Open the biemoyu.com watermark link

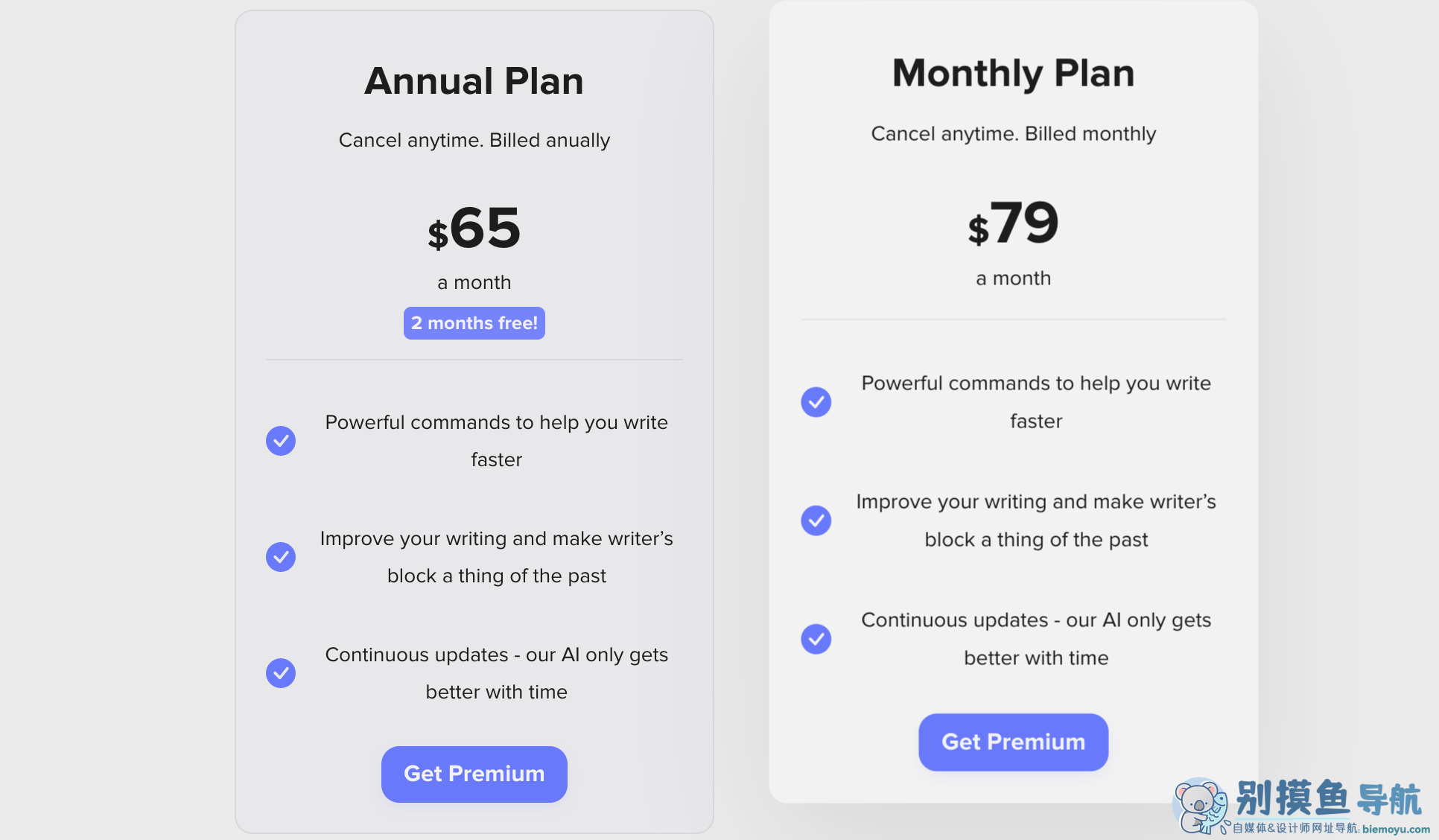1396,829
